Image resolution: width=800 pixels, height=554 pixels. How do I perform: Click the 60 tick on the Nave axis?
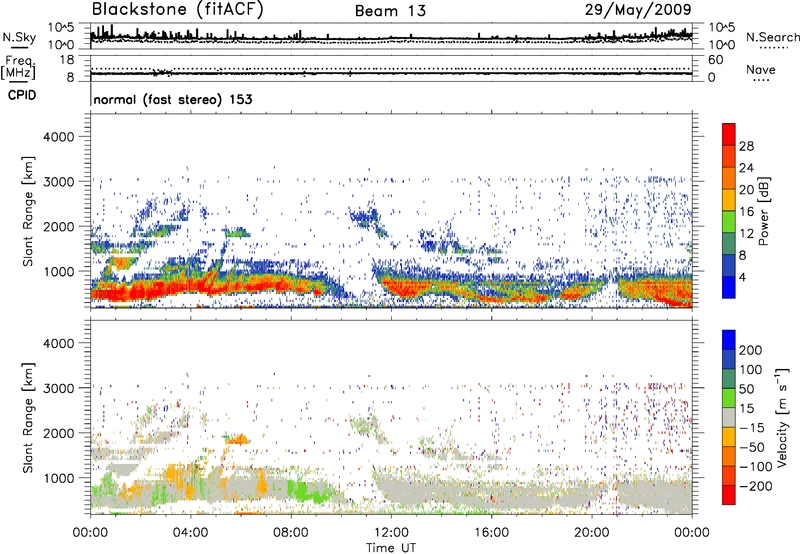715,60
